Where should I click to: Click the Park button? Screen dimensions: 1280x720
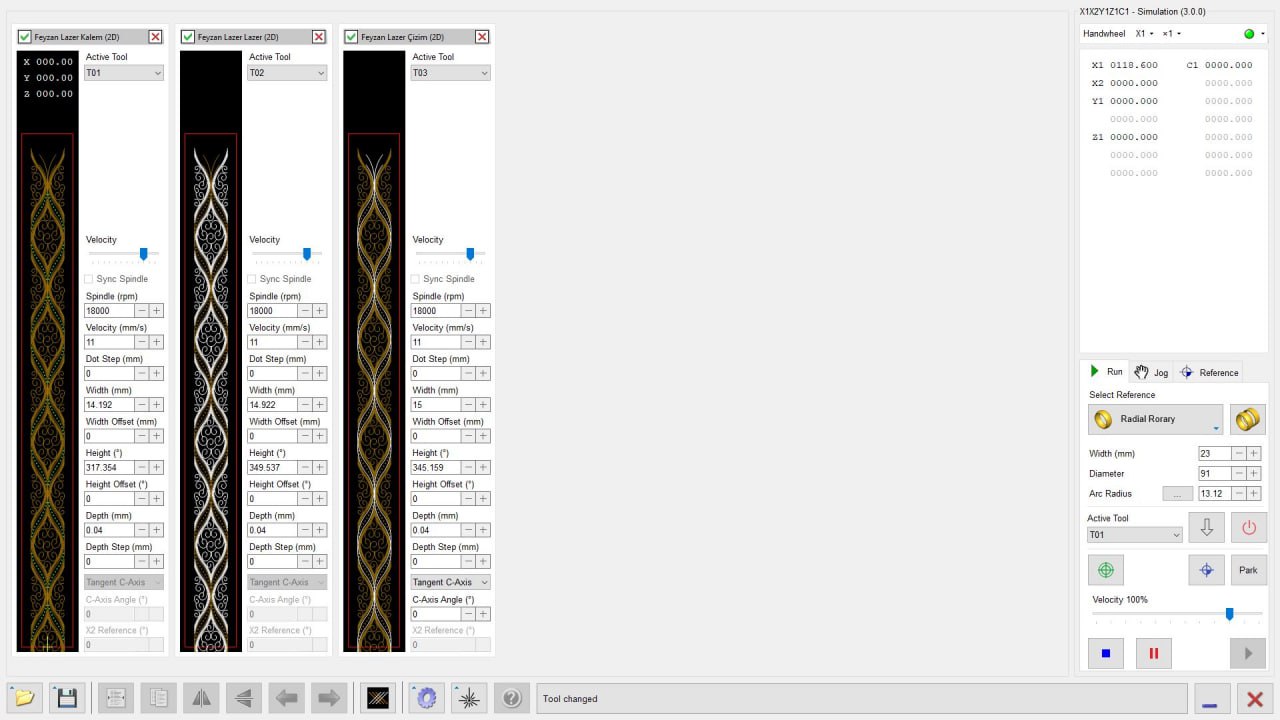pos(1248,570)
